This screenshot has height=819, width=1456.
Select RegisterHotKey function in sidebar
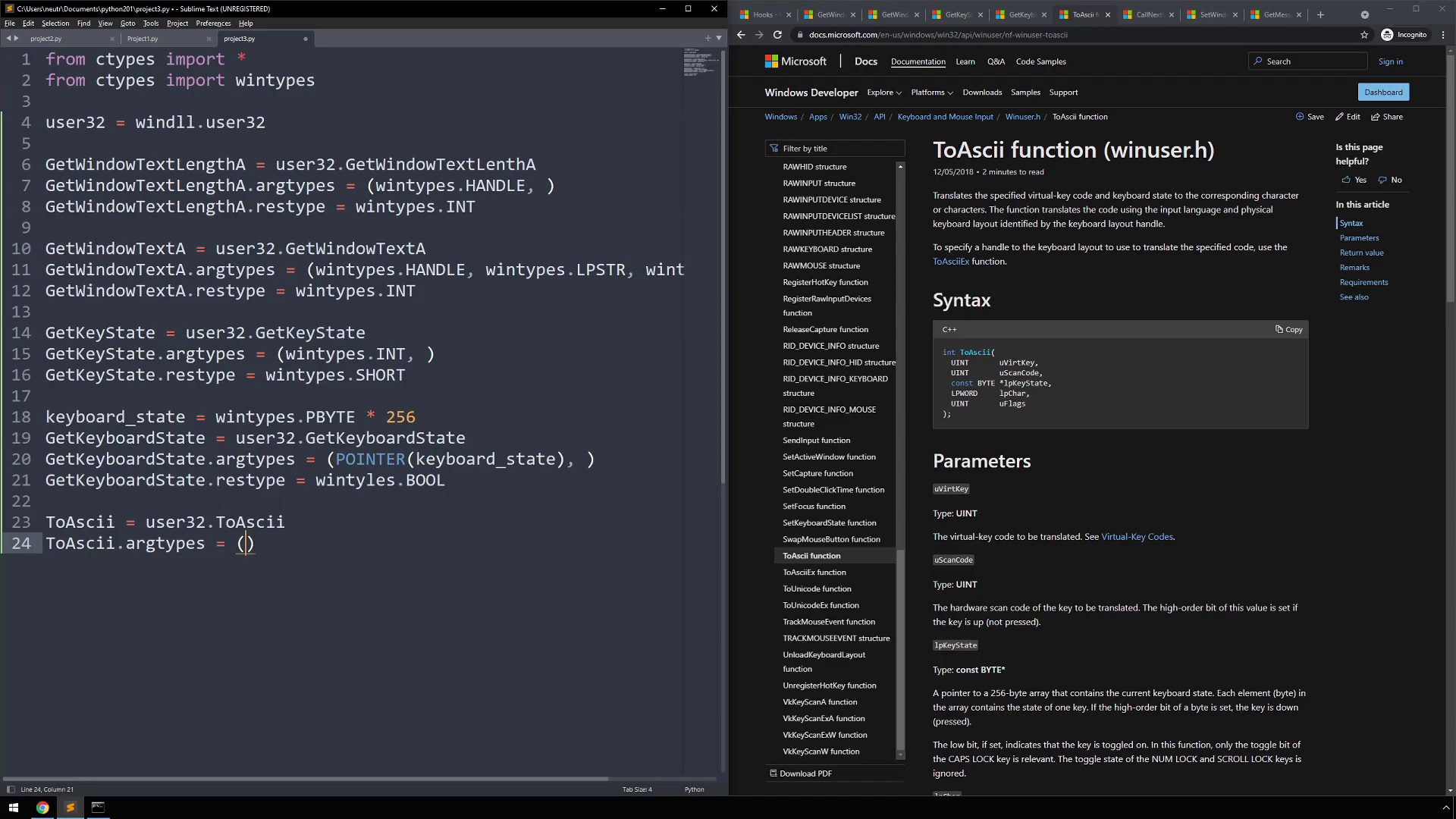(x=825, y=282)
